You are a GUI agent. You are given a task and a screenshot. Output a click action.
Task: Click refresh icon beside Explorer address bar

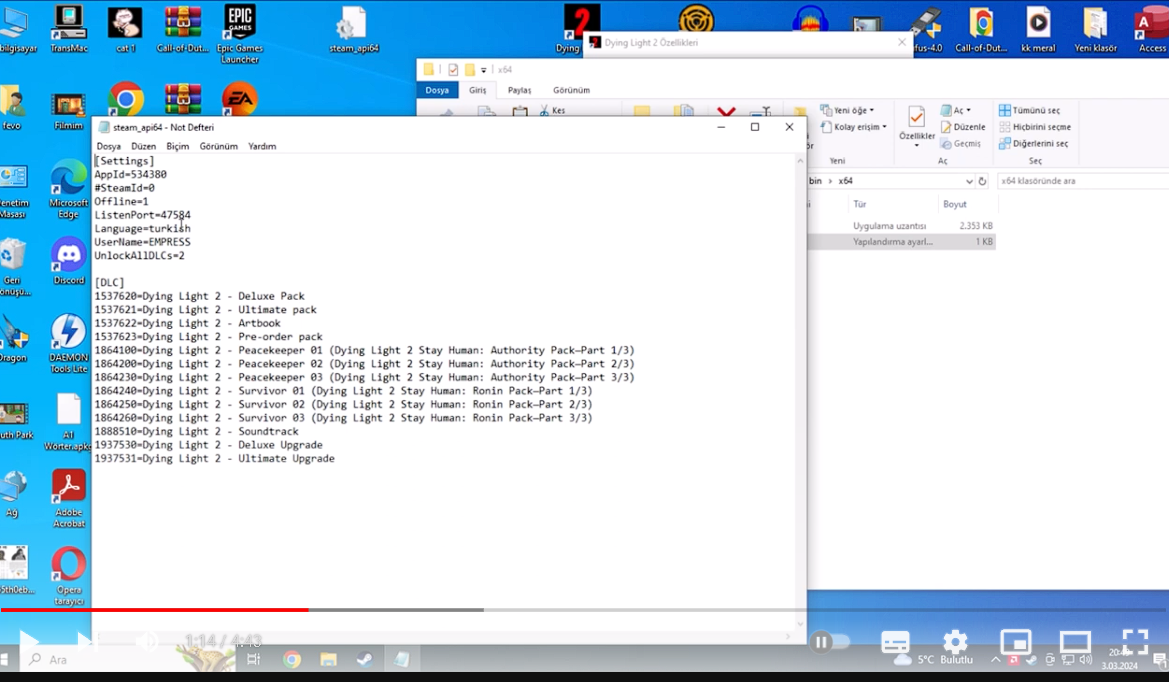pos(983,181)
